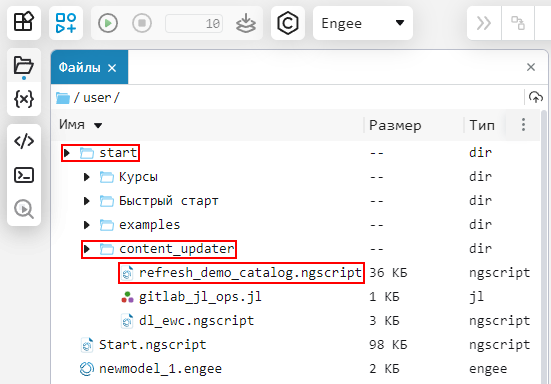Collapse the content_updater folder
551x384 pixels.
click(86, 249)
